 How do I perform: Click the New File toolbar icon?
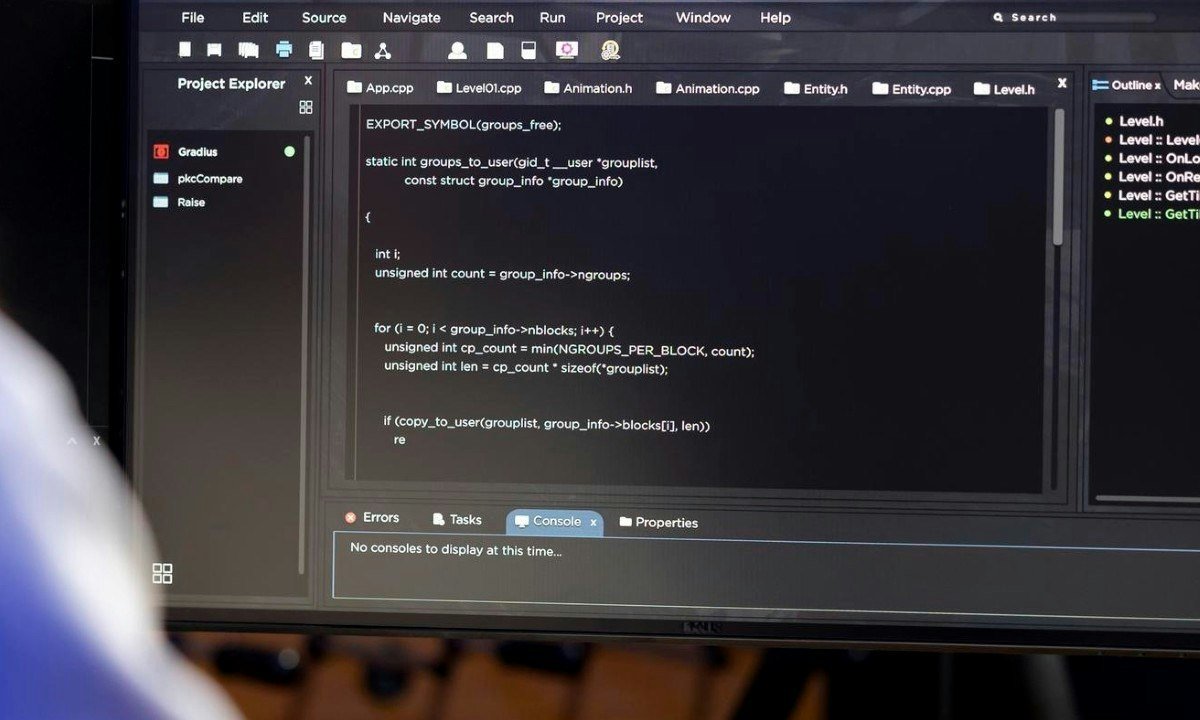(184, 49)
